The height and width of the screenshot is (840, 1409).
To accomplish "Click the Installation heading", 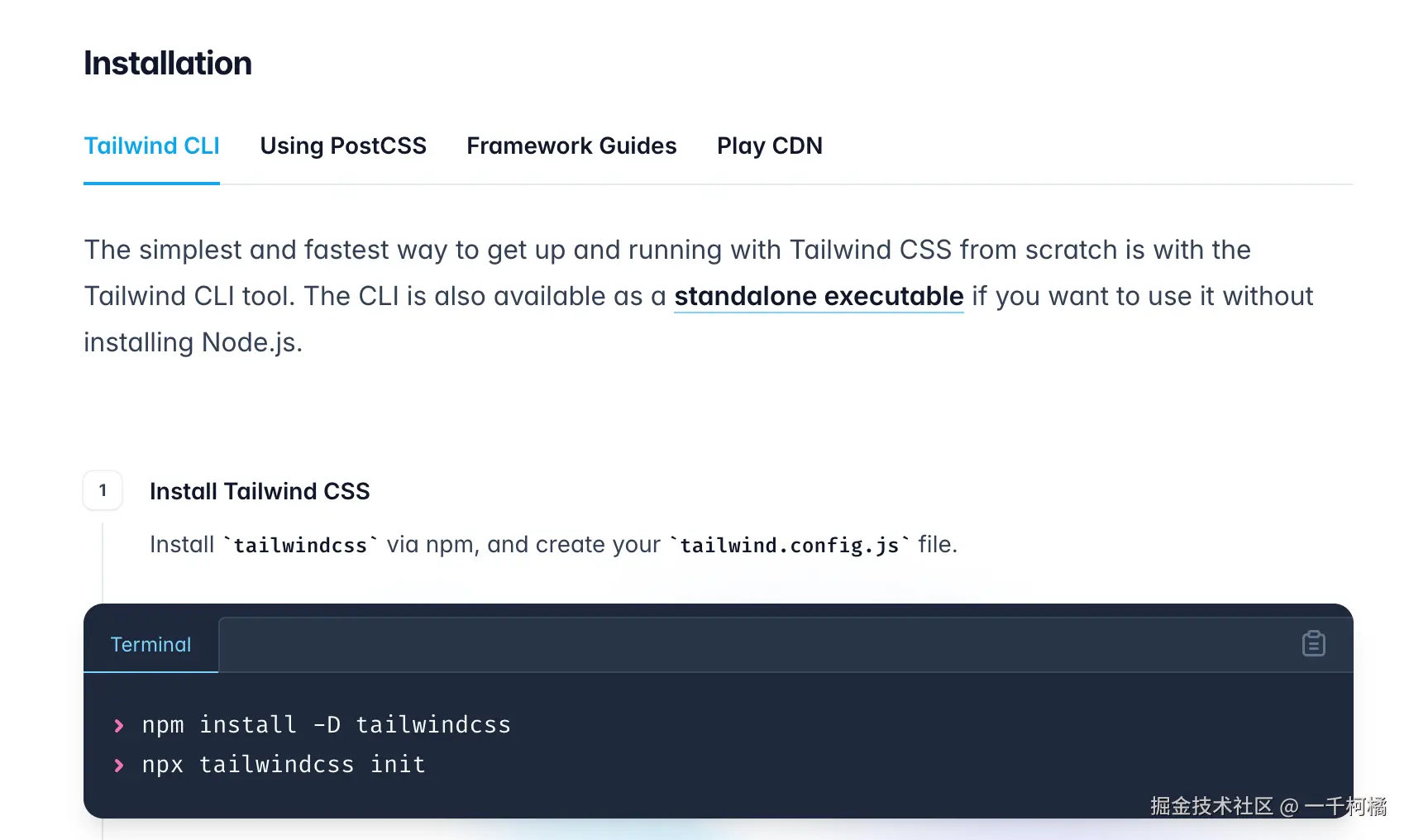I will point(168,63).
